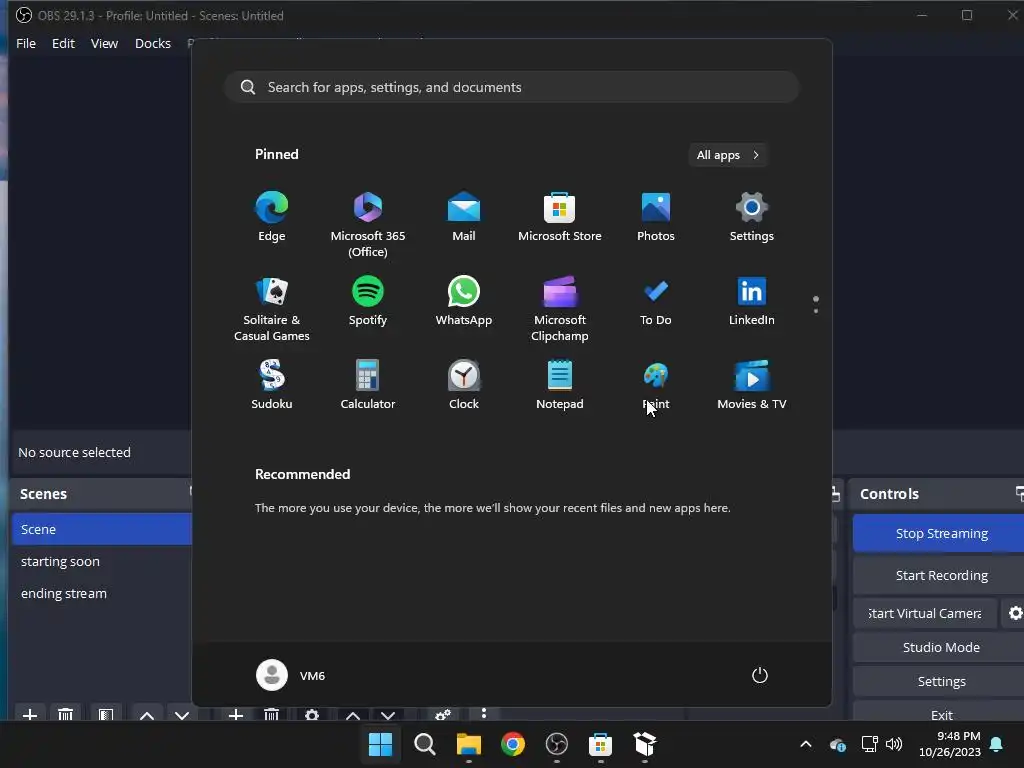Open Calculator
Viewport: 1024px width, 768px height.
click(368, 385)
